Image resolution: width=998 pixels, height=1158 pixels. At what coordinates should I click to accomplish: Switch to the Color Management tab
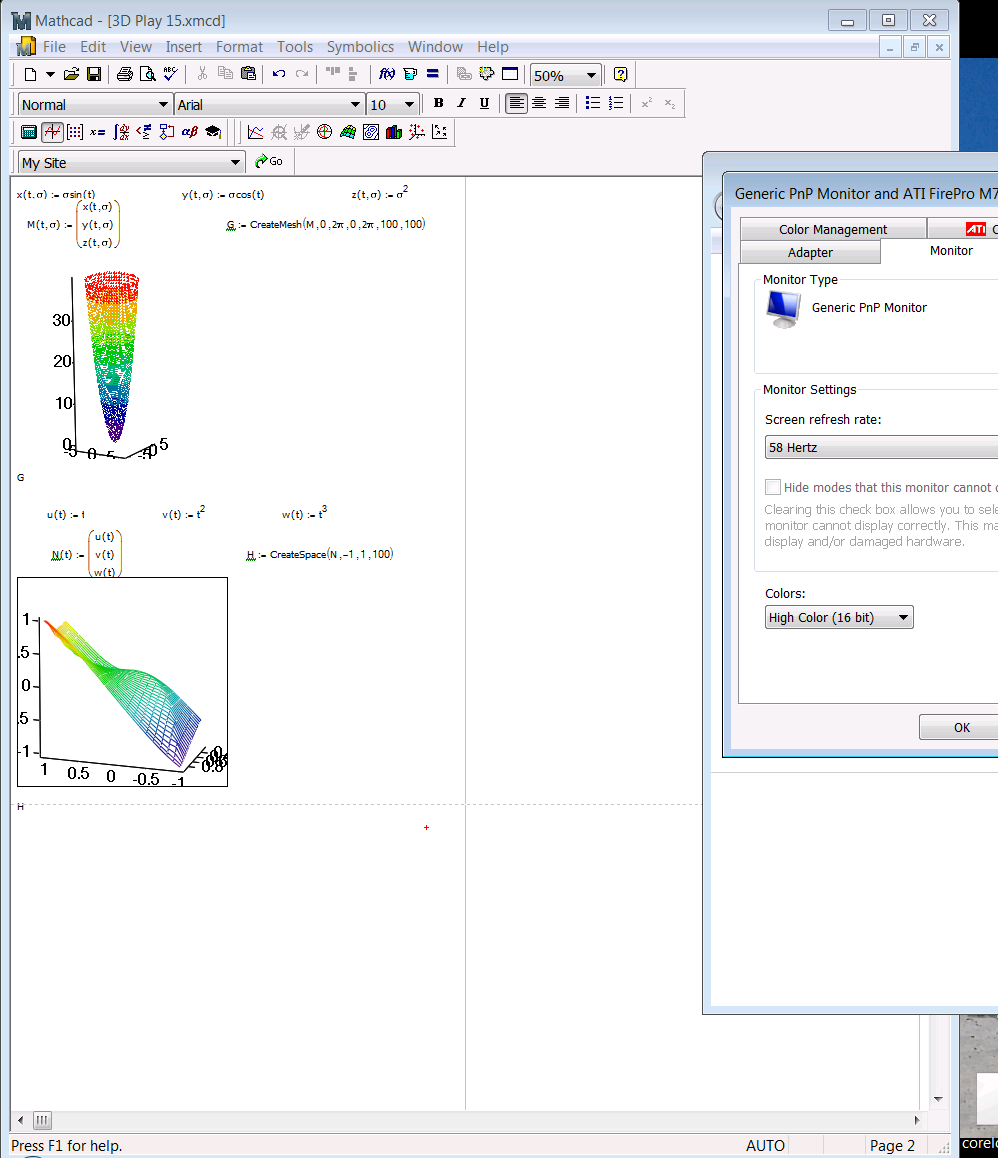pos(833,229)
